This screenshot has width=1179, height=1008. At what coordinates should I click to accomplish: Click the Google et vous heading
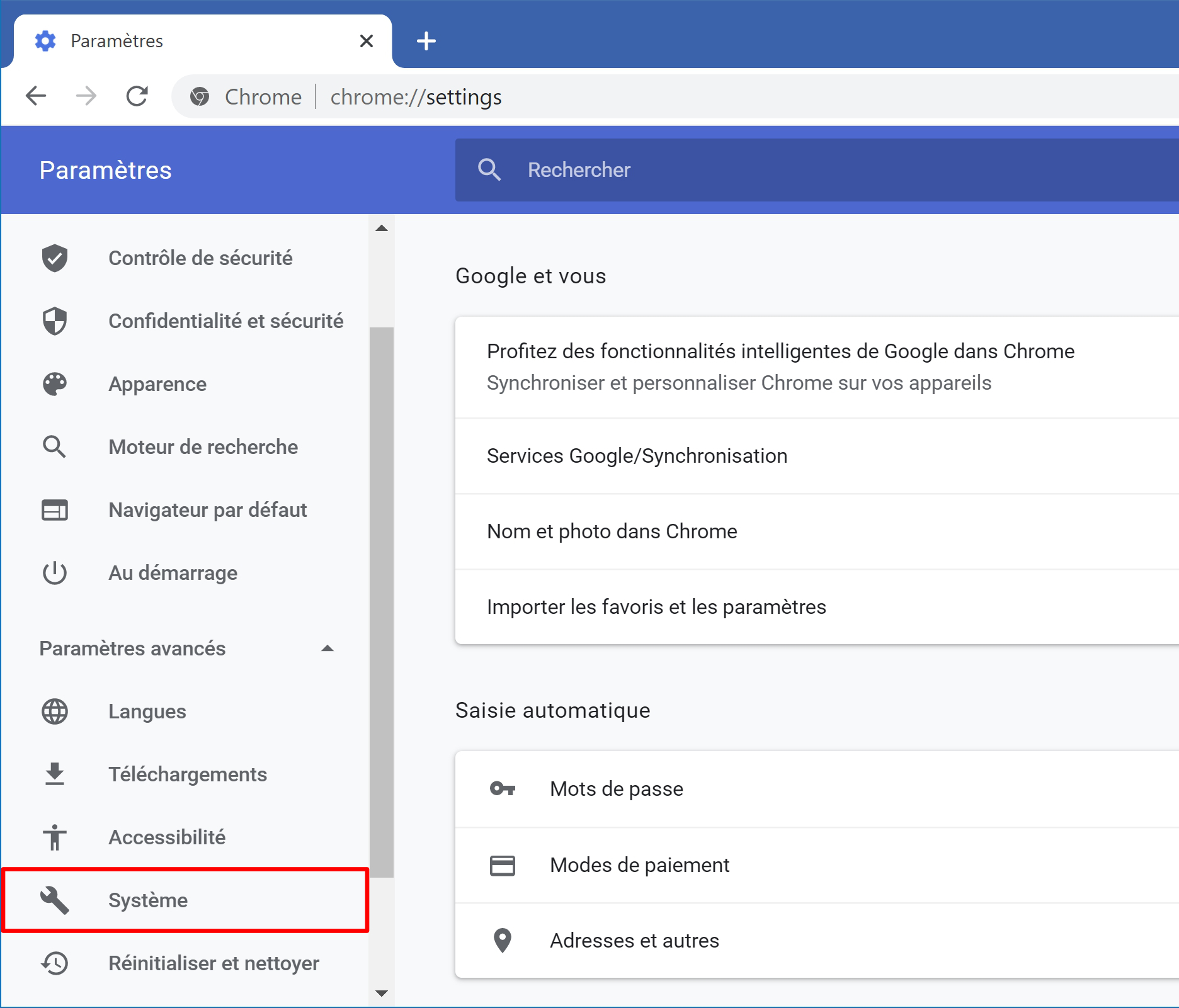click(x=531, y=276)
